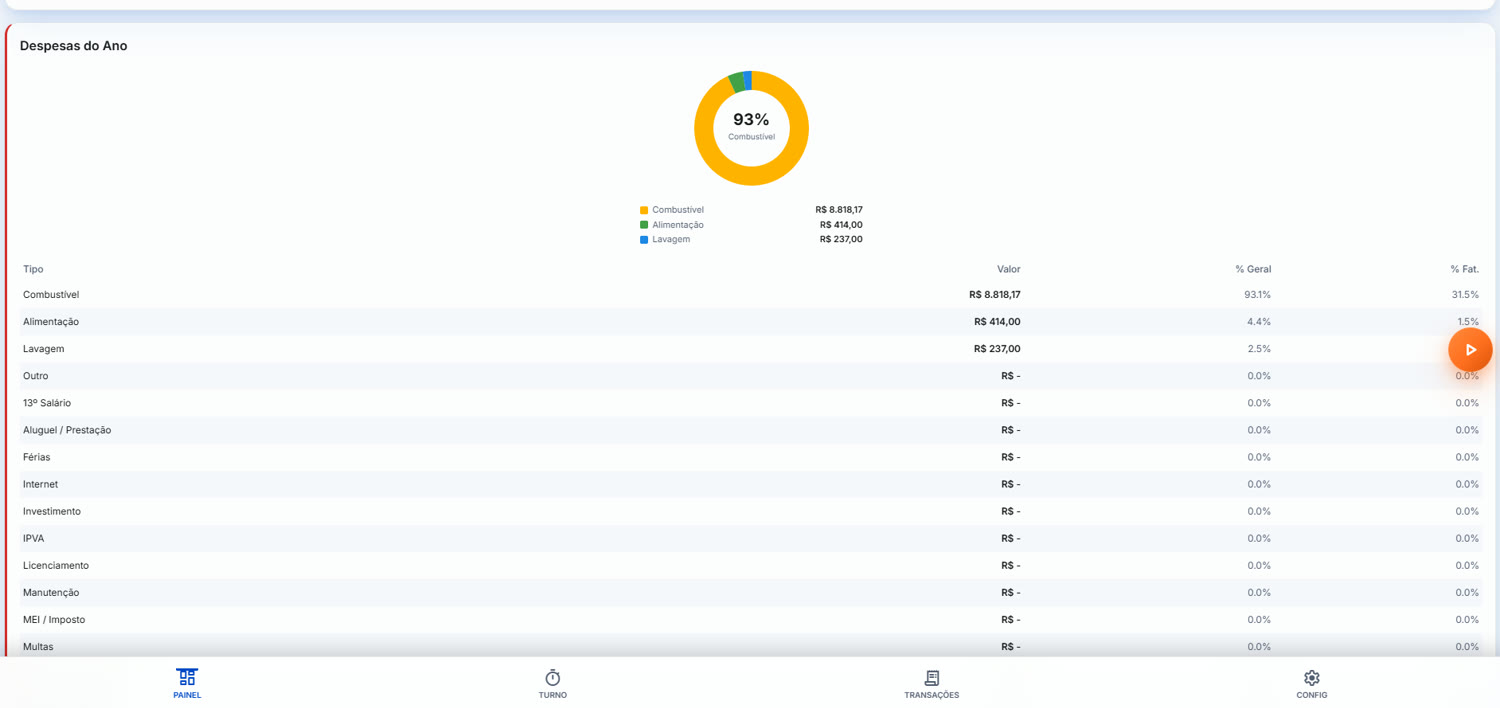The image size is (1500, 708).
Task: Select the IPVA row label
Action: pyautogui.click(x=34, y=538)
